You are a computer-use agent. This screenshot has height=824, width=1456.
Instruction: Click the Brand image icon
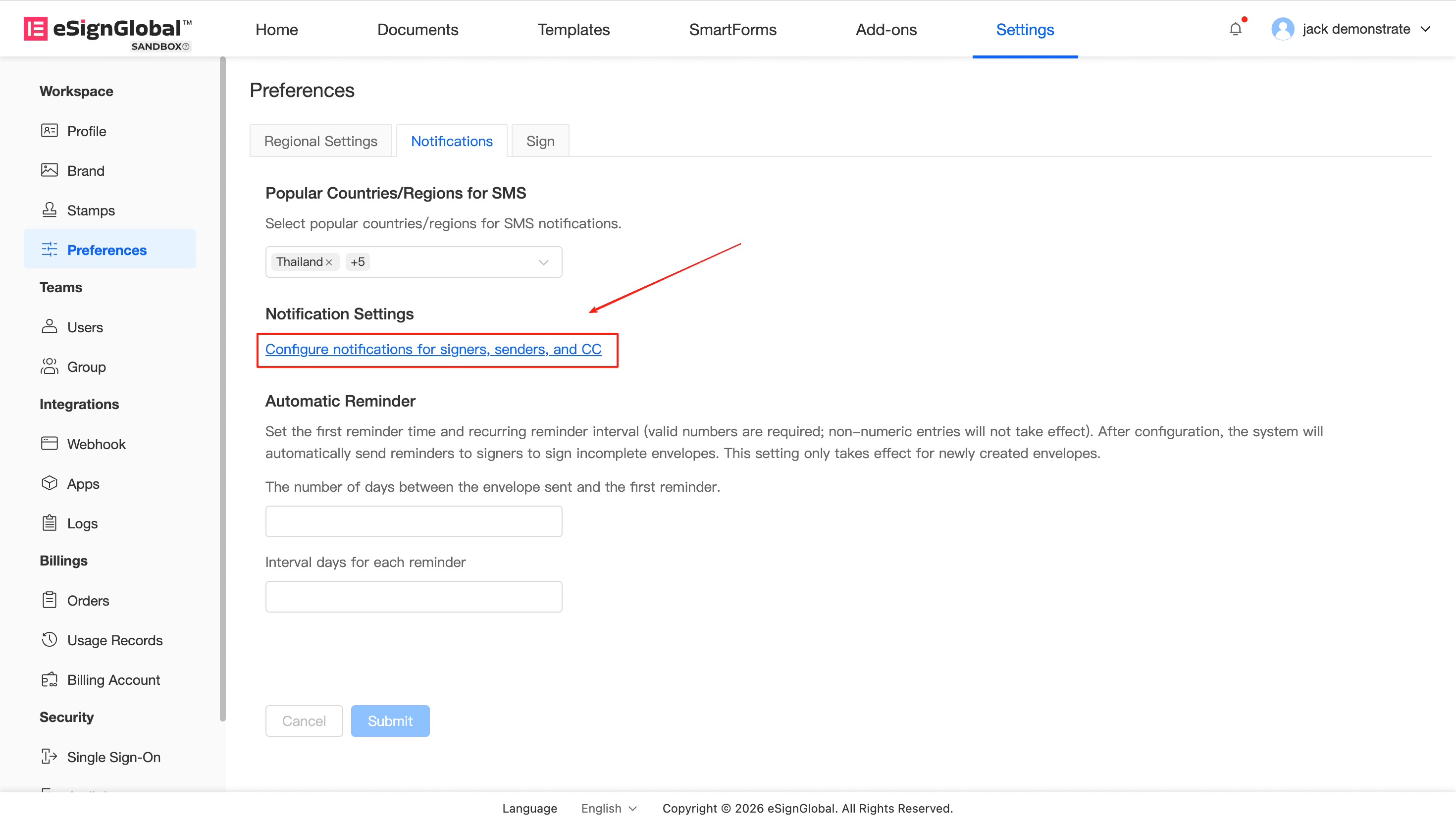pos(49,170)
